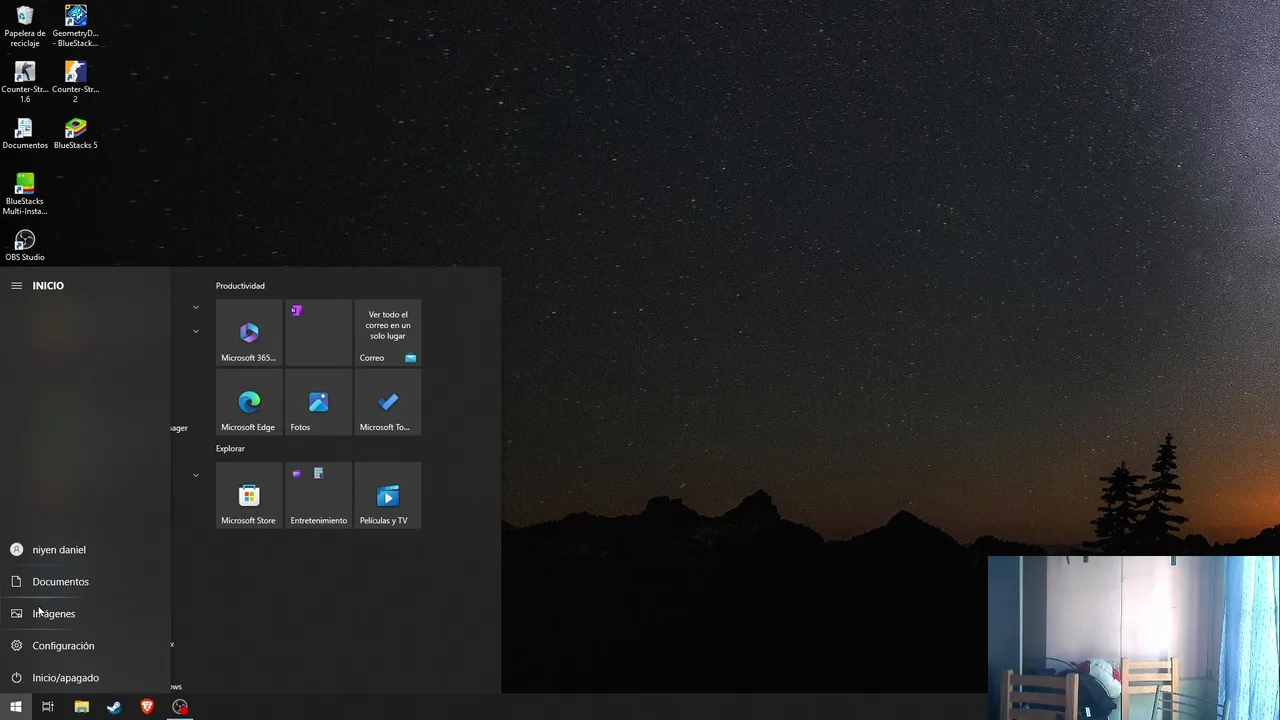The width and height of the screenshot is (1280, 720).
Task: Open the Entretenimiento folder tile
Action: [x=318, y=495]
